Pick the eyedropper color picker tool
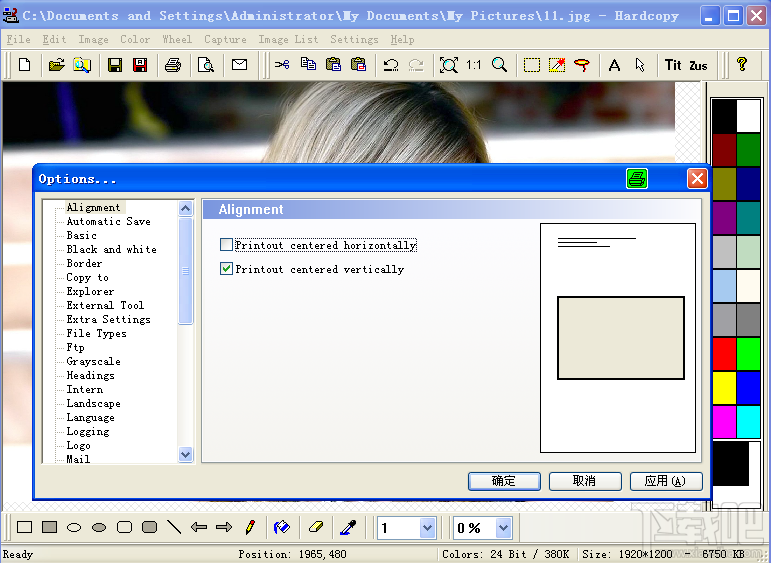Viewport: 771px width, 563px height. coord(349,527)
